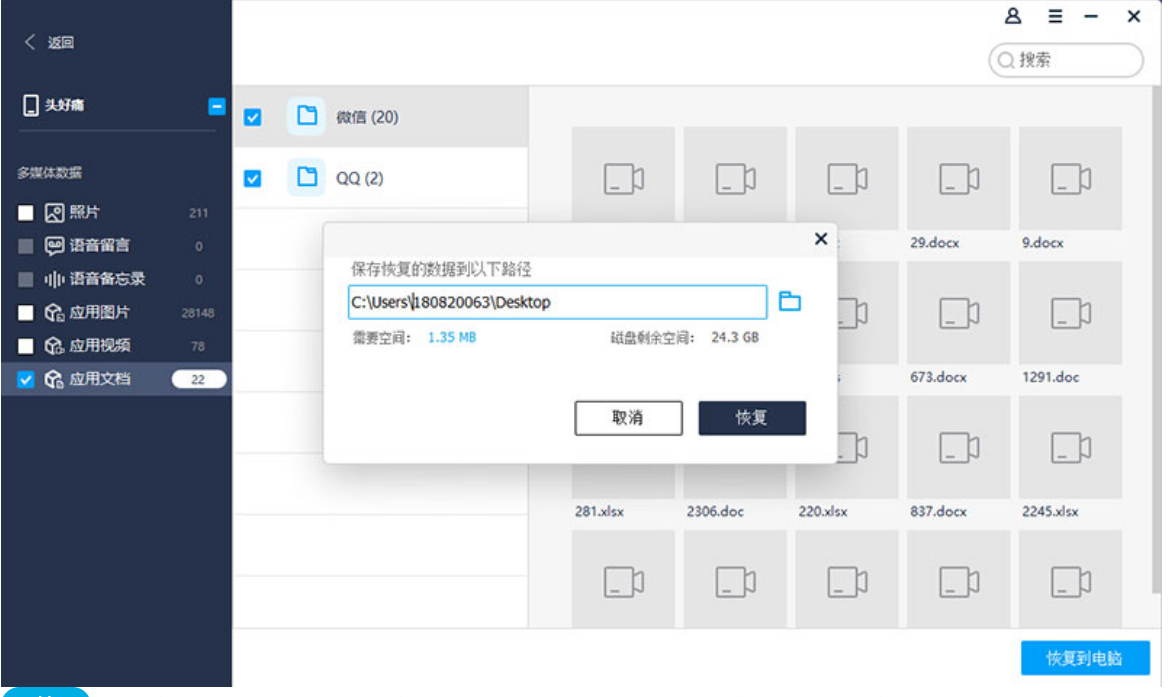Image resolution: width=1169 pixels, height=697 pixels.
Task: Click the browse folder icon beside path
Action: pyautogui.click(x=790, y=302)
